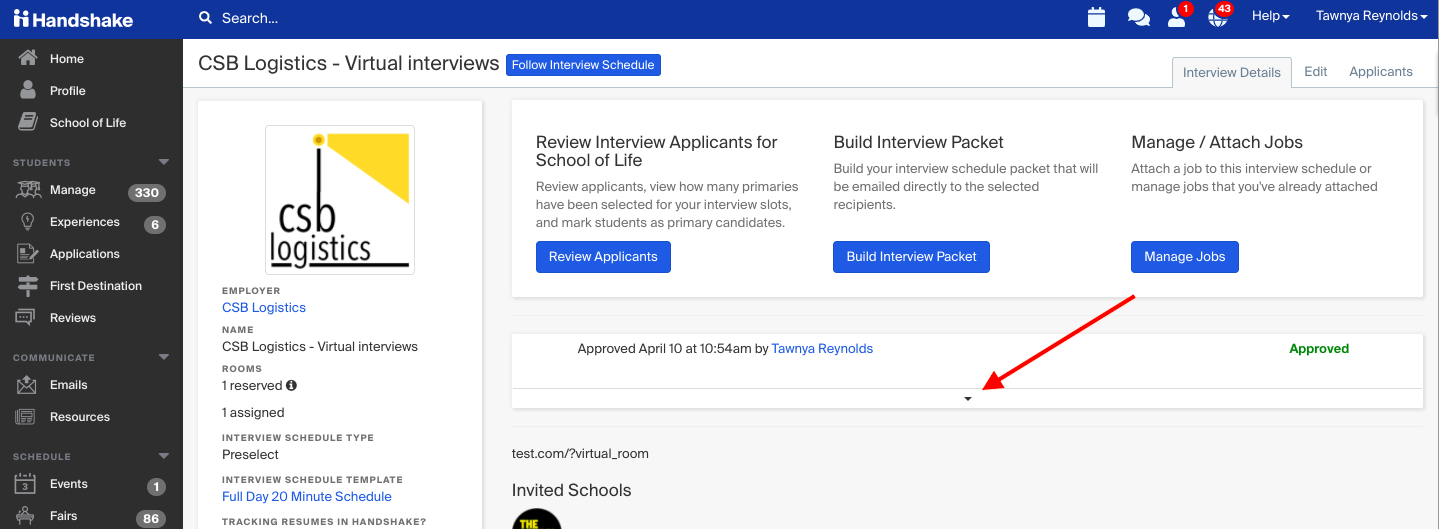
Task: Open the calendar icon in top bar
Action: [x=1096, y=17]
